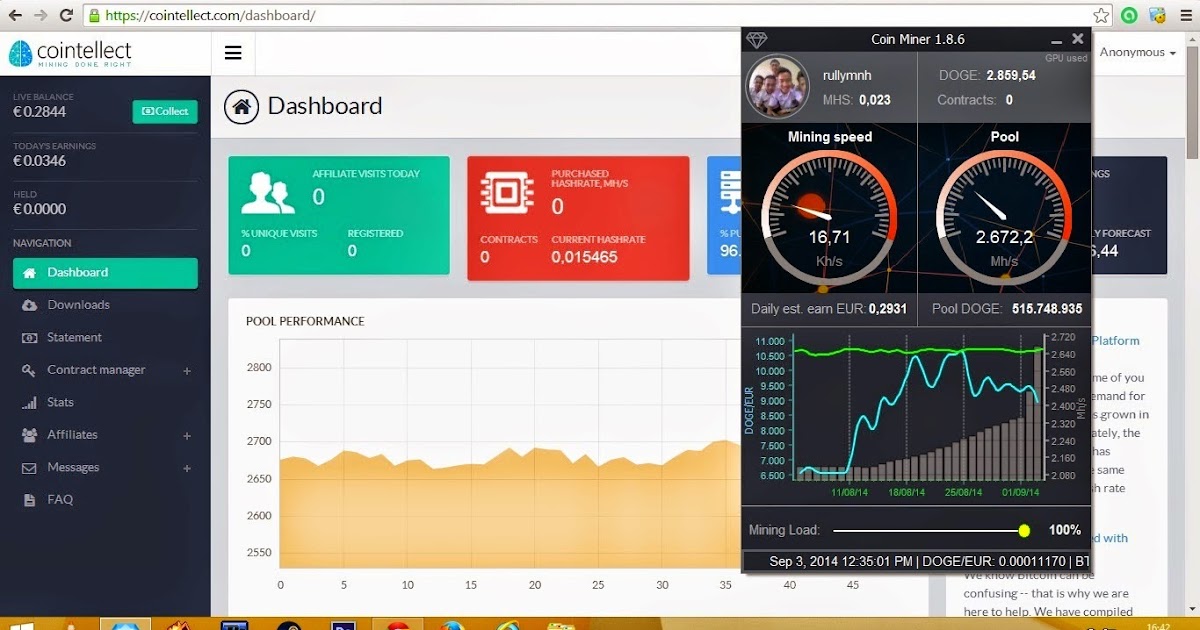The image size is (1200, 630).
Task: Click the affiliate people icon on the green card
Action: (267, 193)
